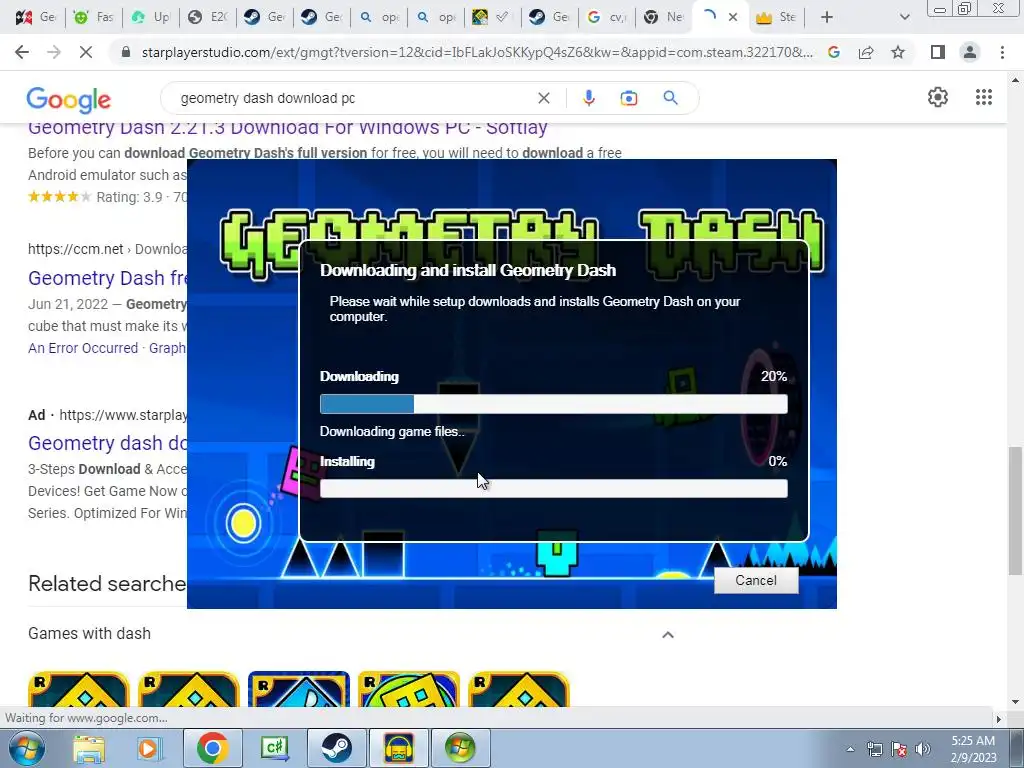This screenshot has height=768, width=1024.
Task: Open Steam from the taskbar
Action: [x=336, y=748]
